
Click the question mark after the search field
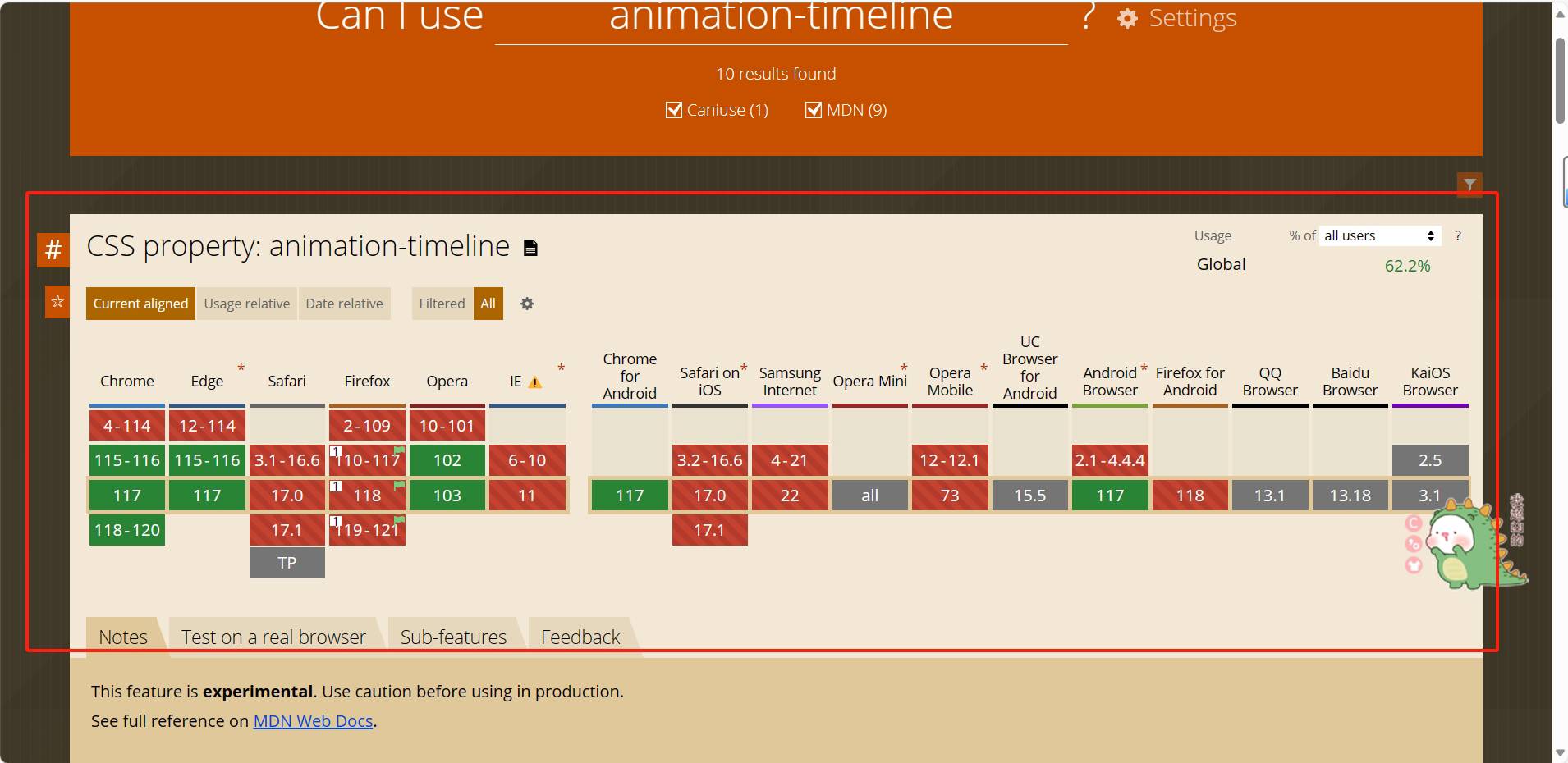click(1089, 16)
